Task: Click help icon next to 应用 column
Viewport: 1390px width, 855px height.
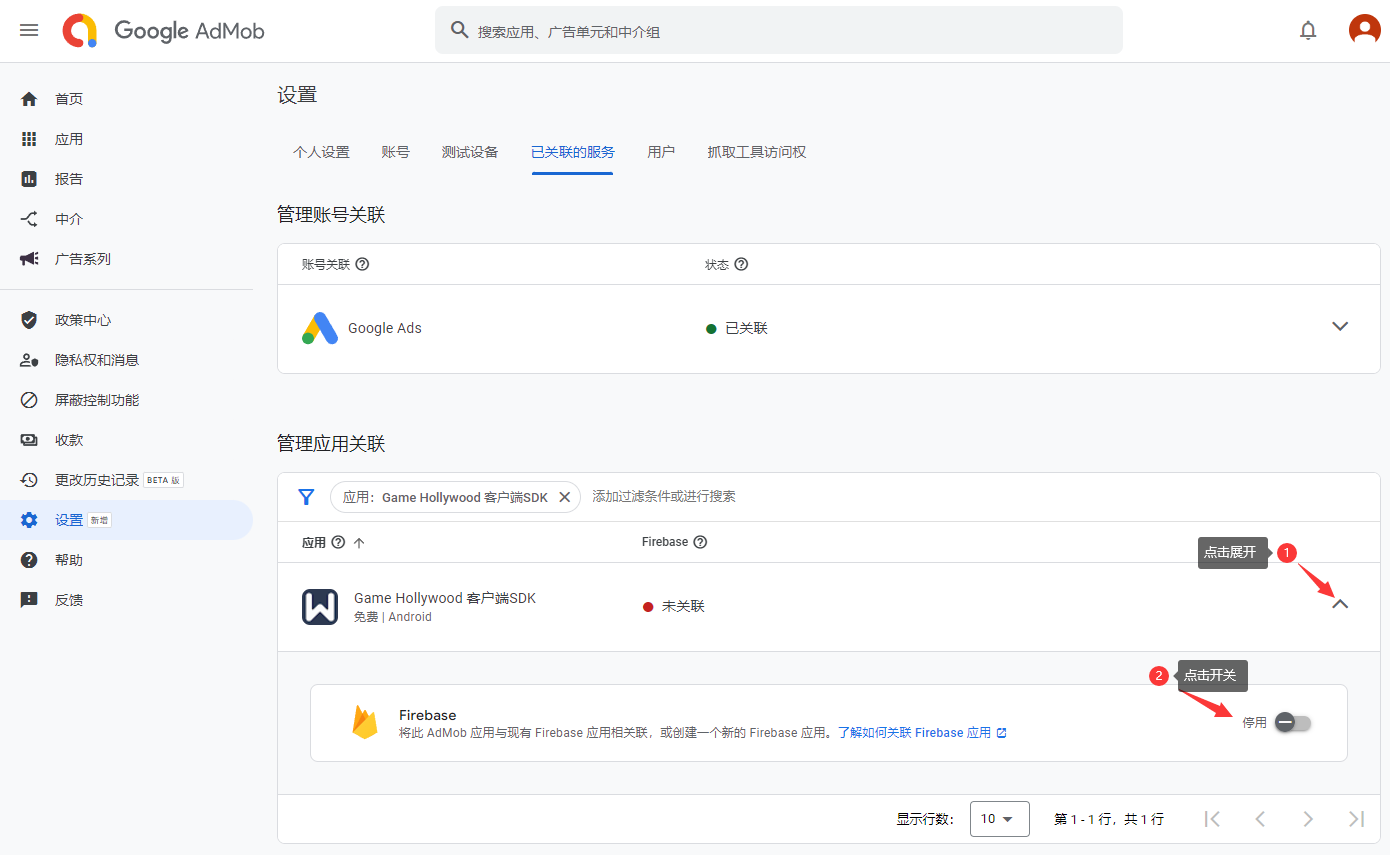Action: tap(338, 542)
